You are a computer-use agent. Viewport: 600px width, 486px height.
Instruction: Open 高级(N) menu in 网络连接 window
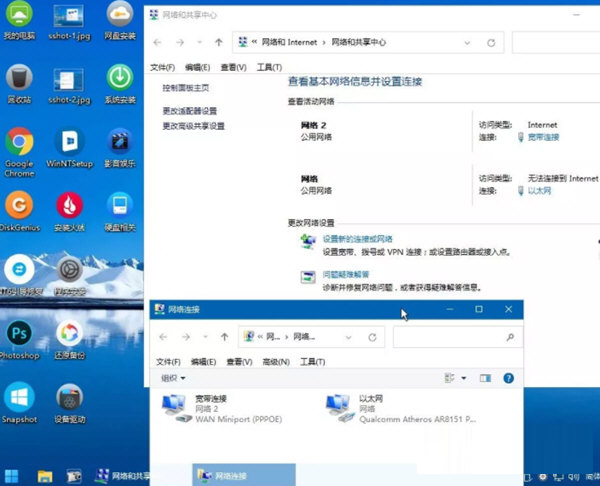pos(275,361)
